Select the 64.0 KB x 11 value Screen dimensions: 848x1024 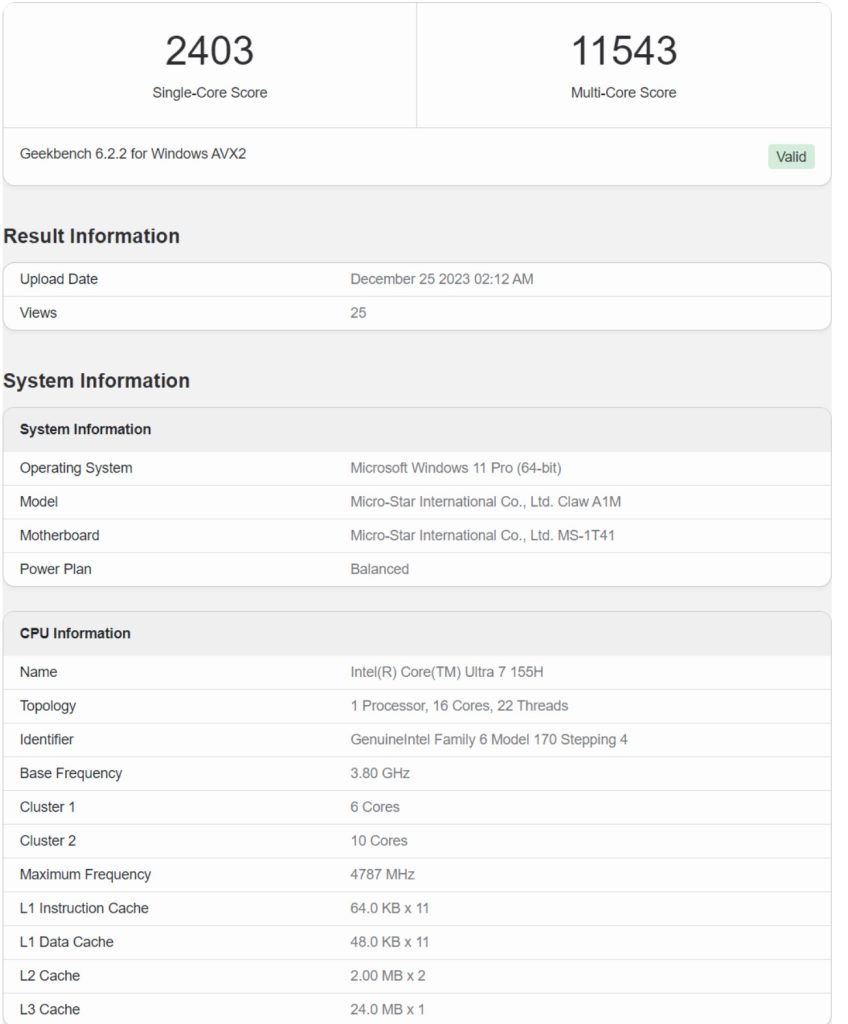tap(389, 908)
